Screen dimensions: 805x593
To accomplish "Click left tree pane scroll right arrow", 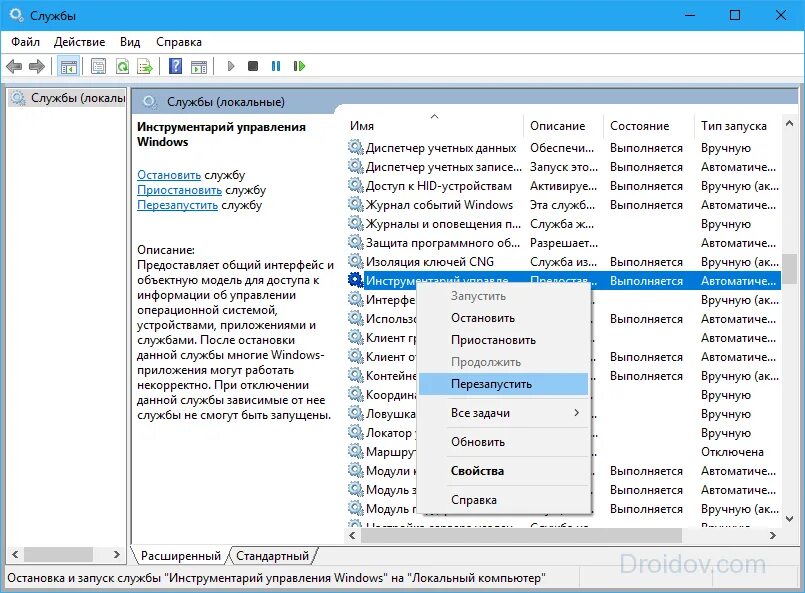I will point(117,554).
